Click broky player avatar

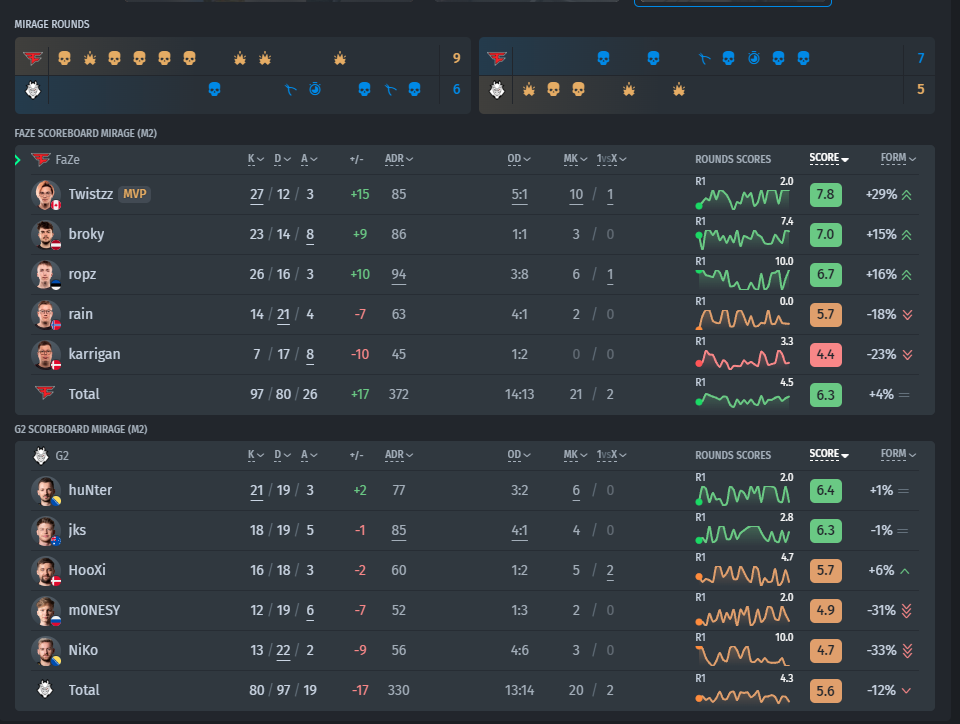[x=46, y=234]
